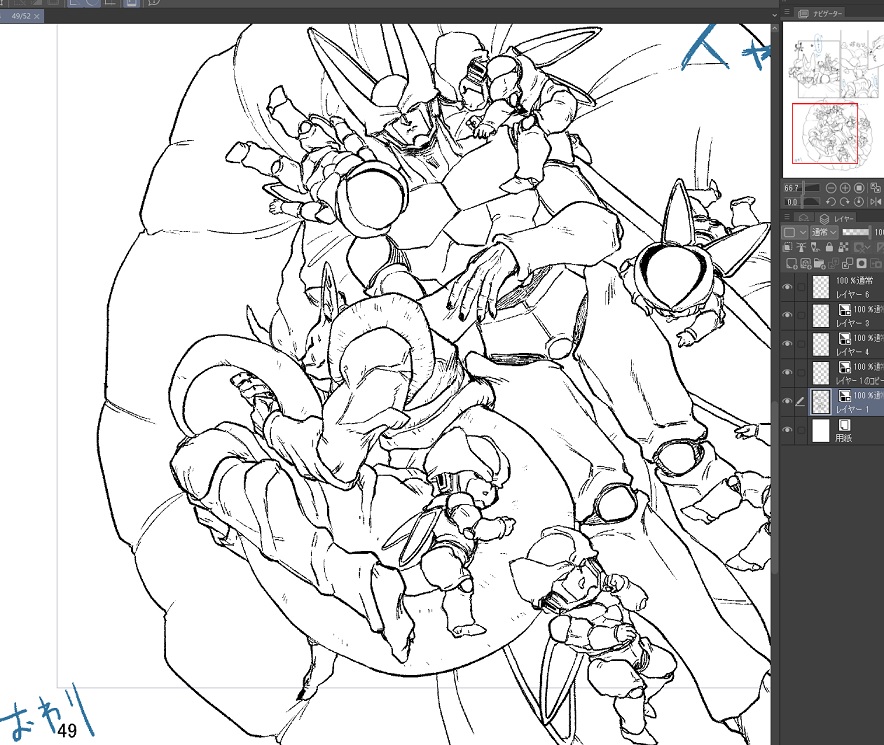Create new raster layer
The height and width of the screenshot is (745, 884).
pyautogui.click(x=792, y=263)
